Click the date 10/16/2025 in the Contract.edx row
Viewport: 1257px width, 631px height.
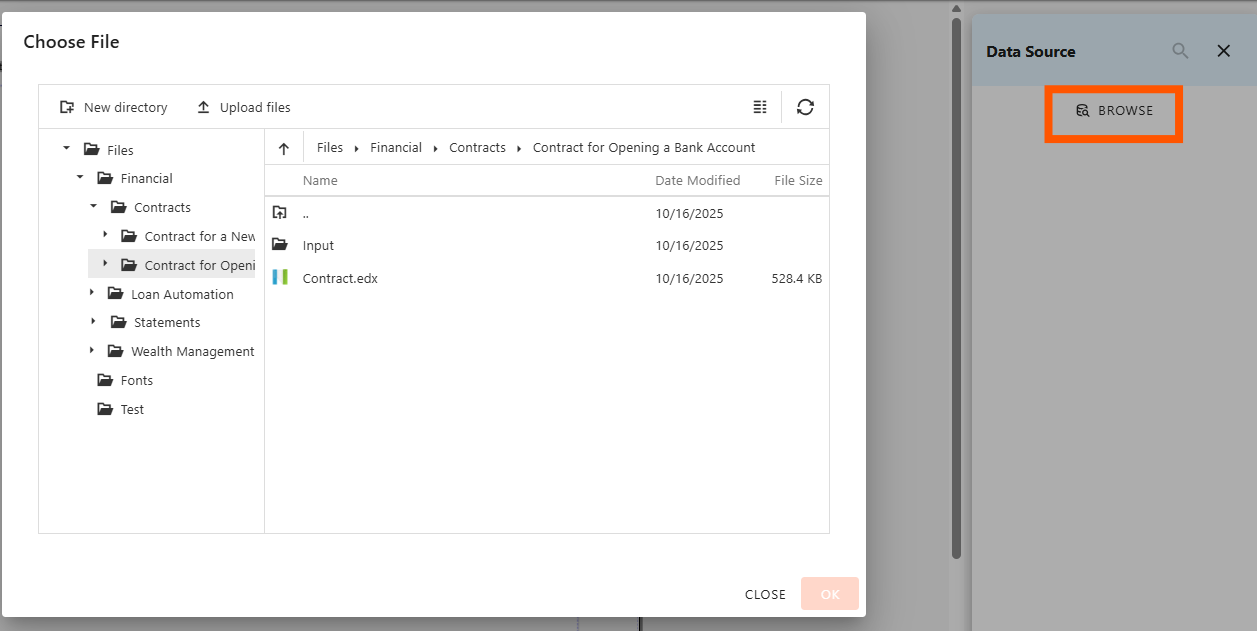pos(689,278)
